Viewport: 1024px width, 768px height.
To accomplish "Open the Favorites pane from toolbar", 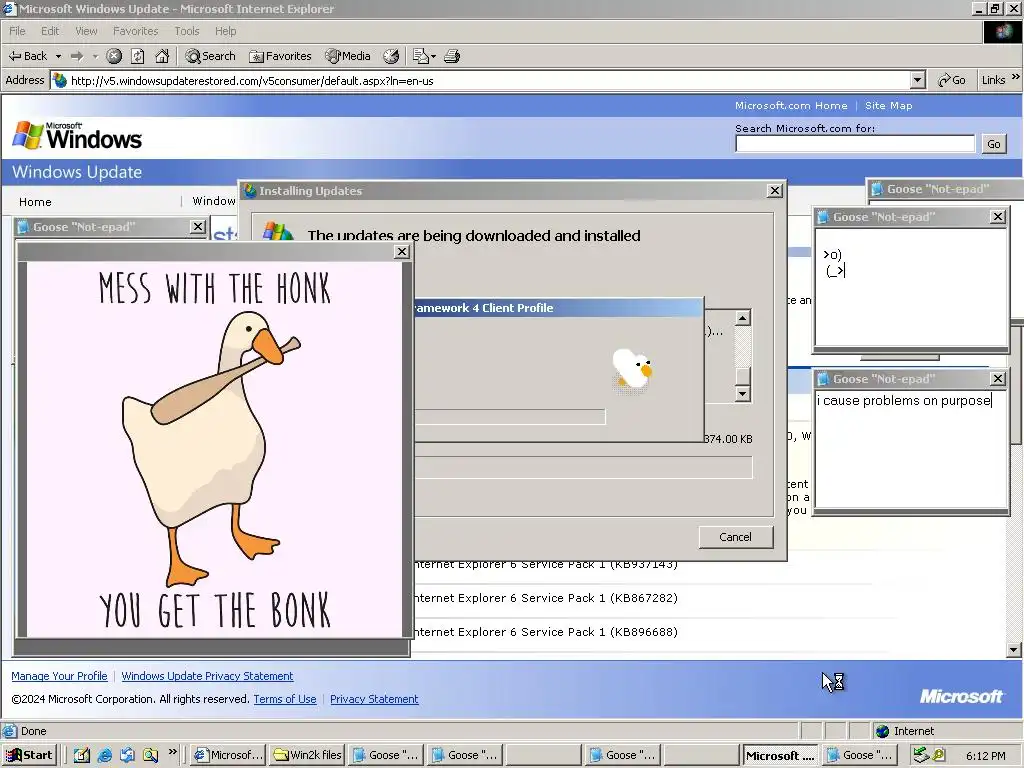I will click(x=281, y=56).
